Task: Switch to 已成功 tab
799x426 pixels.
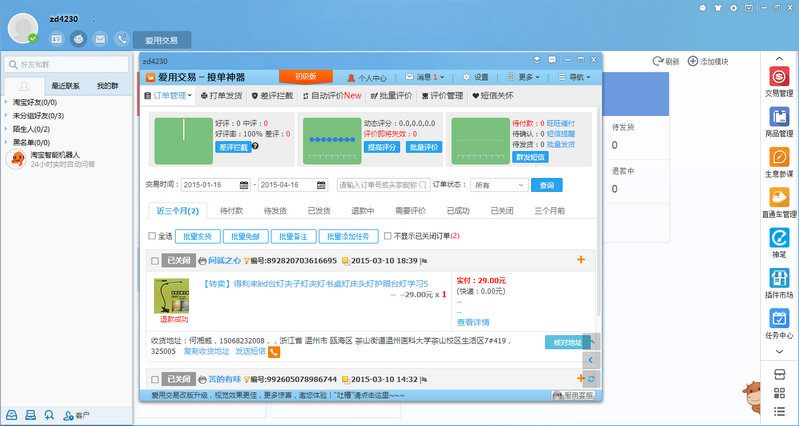Action: tap(458, 210)
